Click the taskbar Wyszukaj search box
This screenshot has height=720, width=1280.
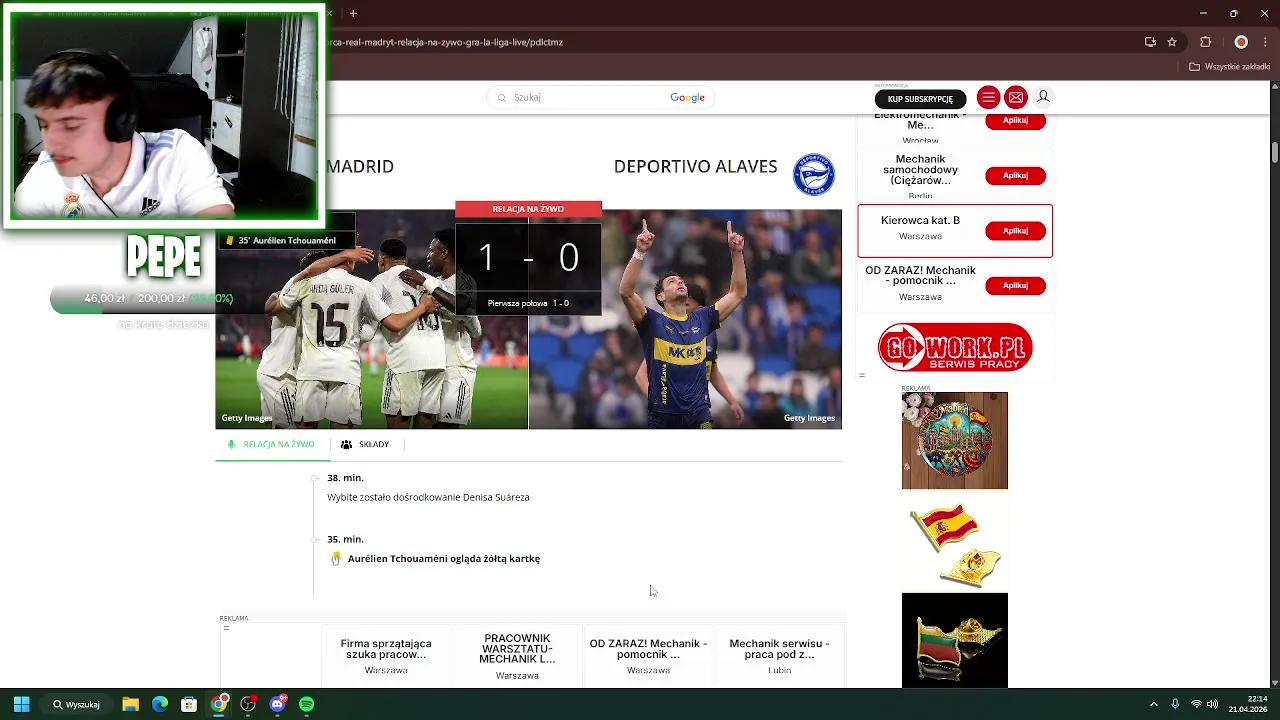pyautogui.click(x=76, y=704)
